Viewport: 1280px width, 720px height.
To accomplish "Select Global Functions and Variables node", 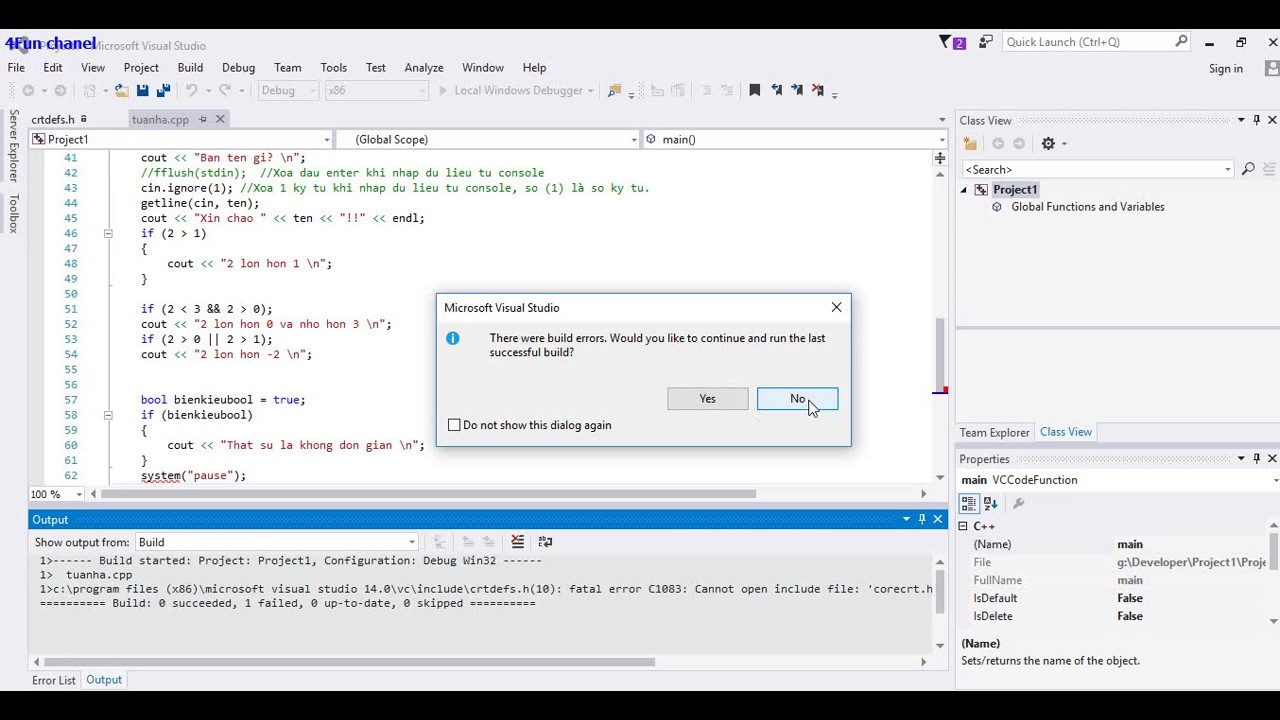I will (1087, 207).
